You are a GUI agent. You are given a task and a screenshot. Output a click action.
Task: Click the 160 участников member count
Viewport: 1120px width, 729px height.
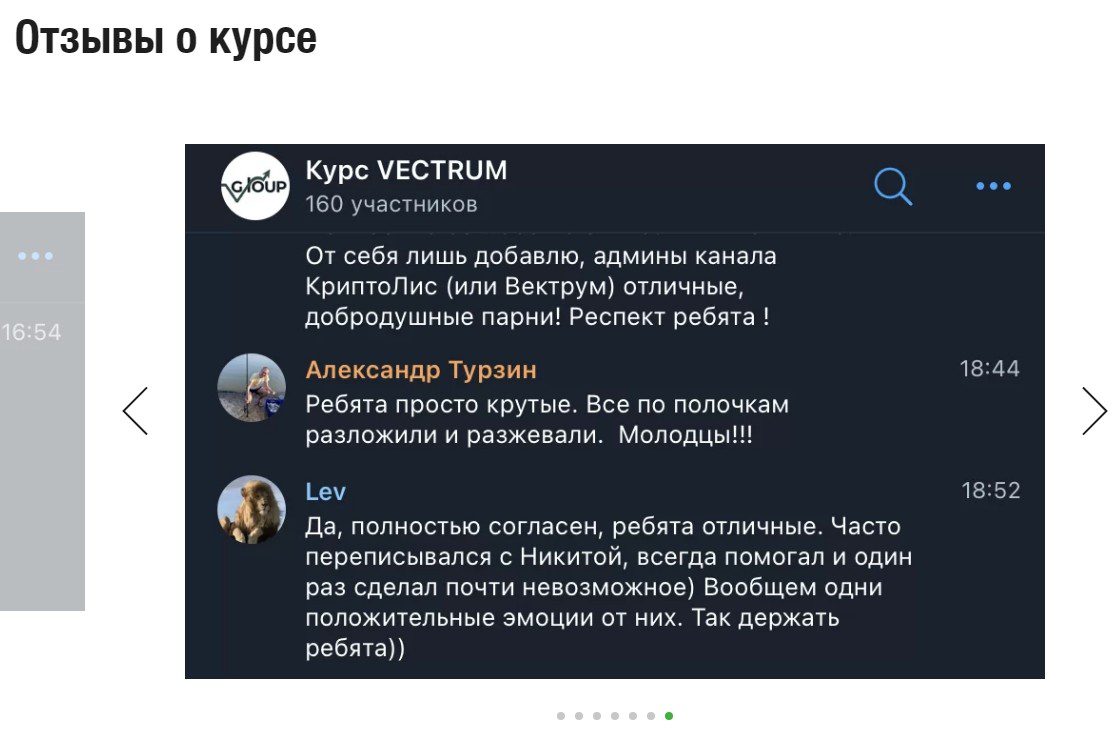(391, 205)
